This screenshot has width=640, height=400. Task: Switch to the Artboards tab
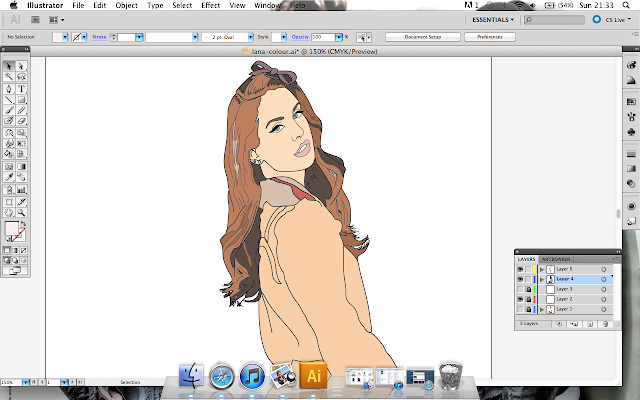(556, 258)
